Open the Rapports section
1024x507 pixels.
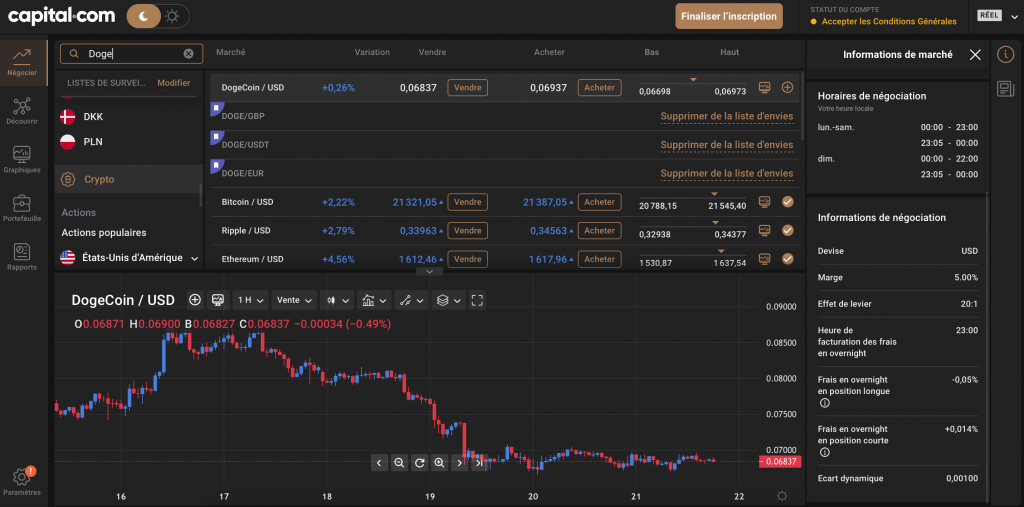23,257
